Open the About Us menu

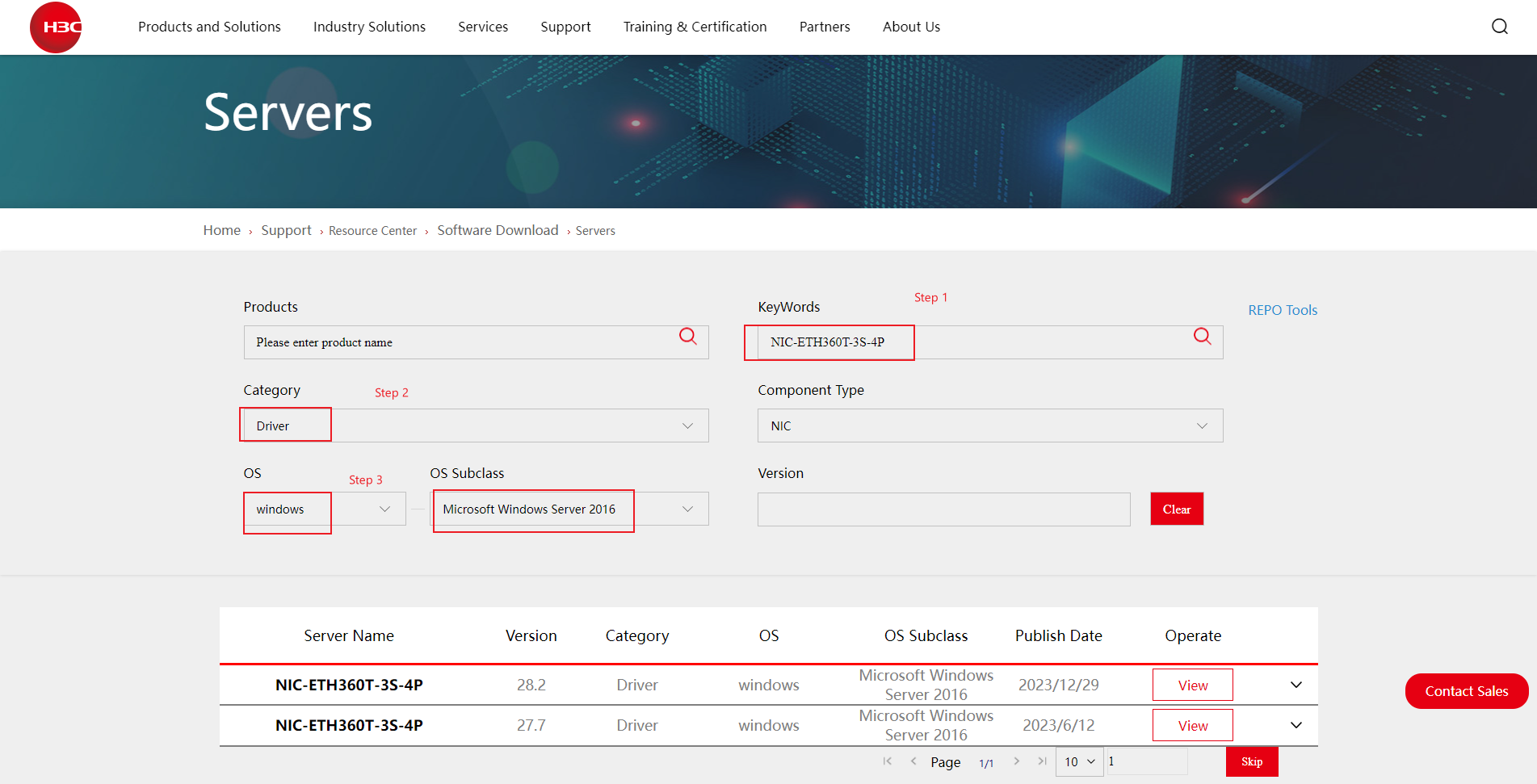click(x=911, y=27)
